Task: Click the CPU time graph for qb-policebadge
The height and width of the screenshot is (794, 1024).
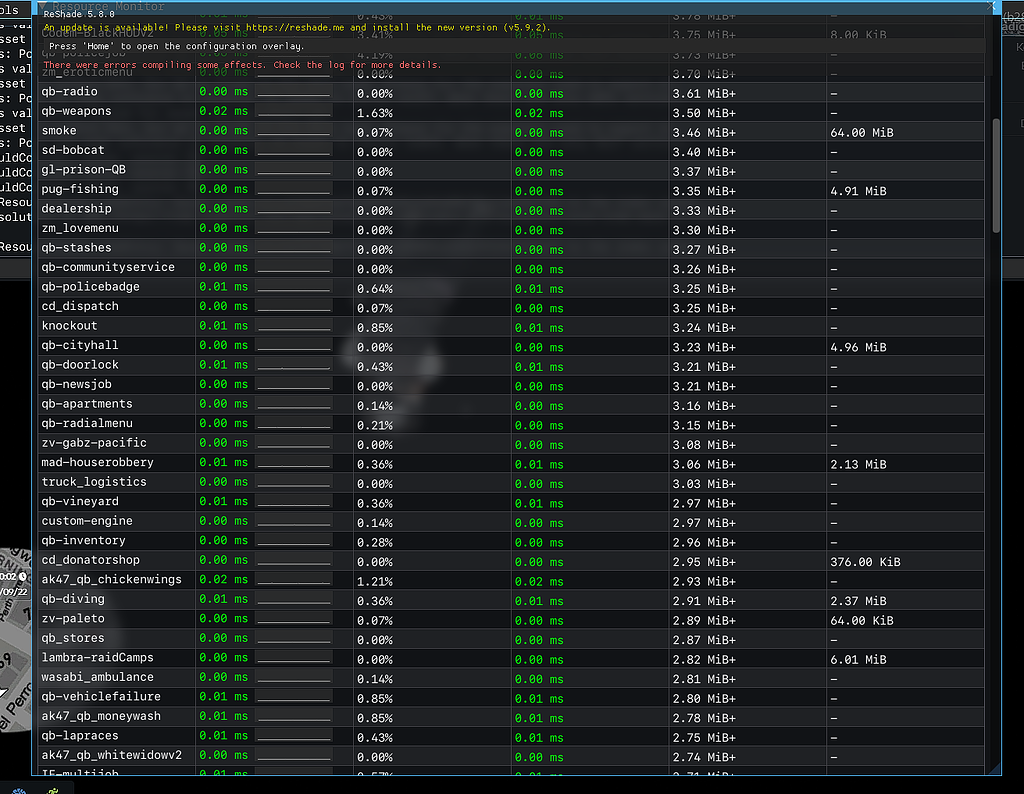Action: point(293,288)
